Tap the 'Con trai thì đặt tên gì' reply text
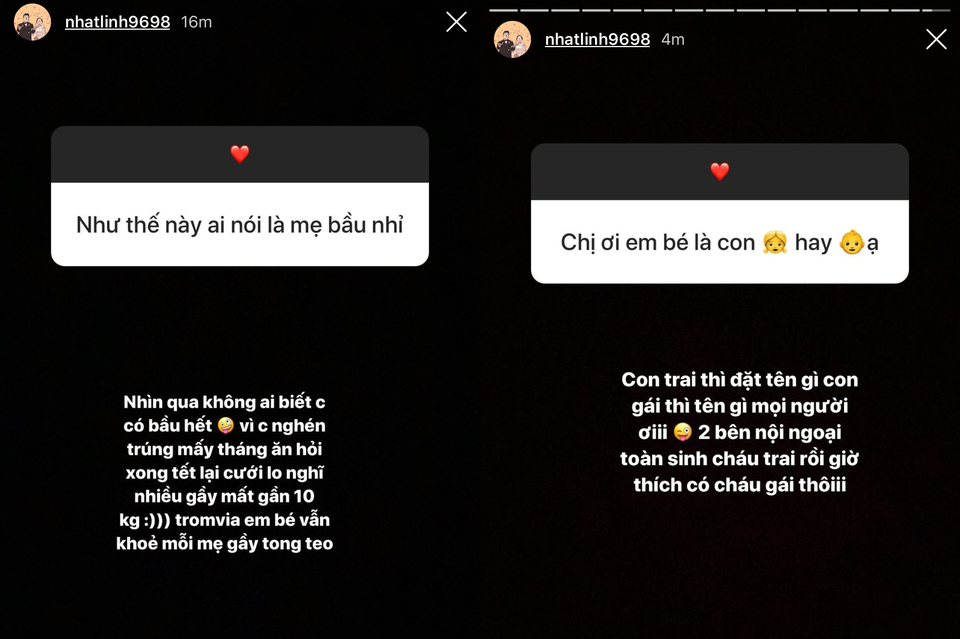 tap(740, 432)
